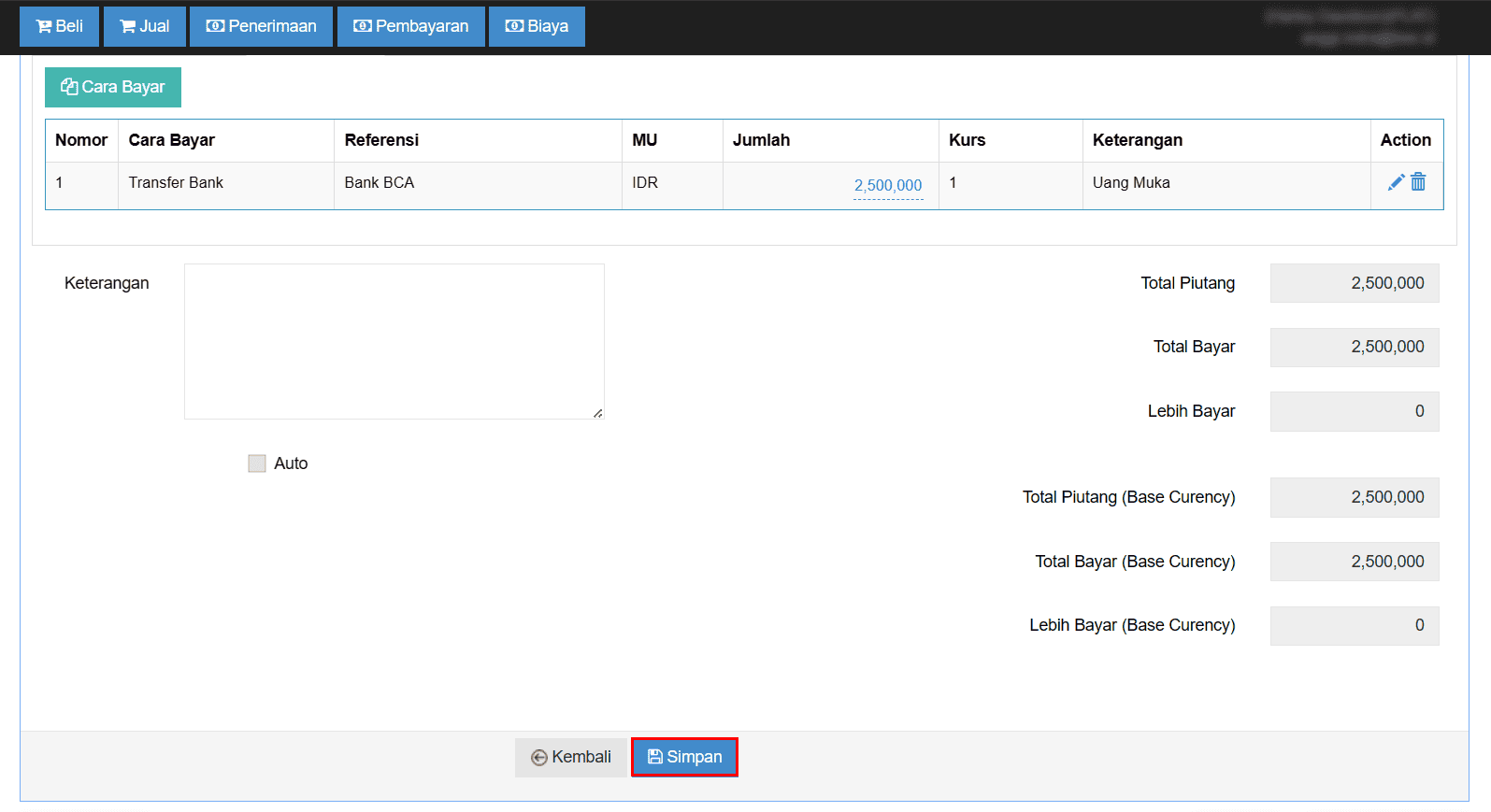
Task: Click the Lebih Bayar field
Action: [1355, 411]
